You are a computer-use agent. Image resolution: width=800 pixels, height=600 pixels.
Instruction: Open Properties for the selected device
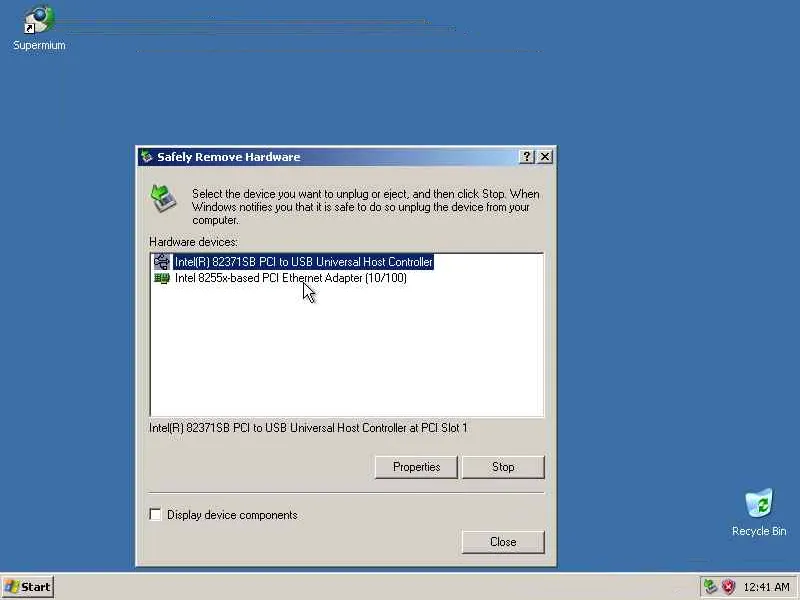(416, 467)
